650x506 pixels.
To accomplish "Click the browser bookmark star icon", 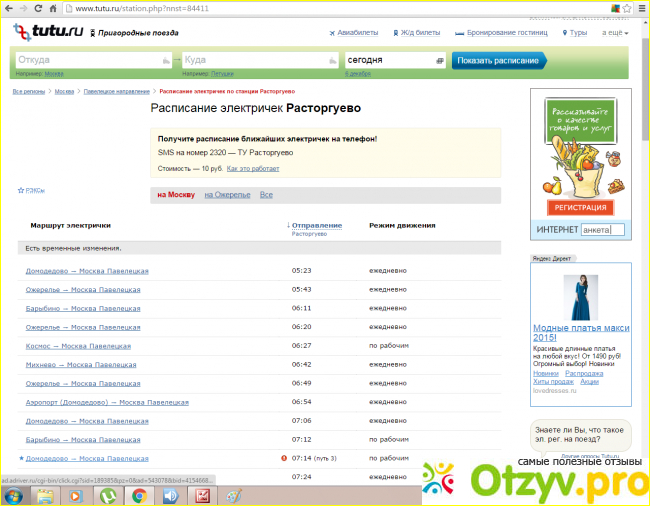I will (598, 8).
